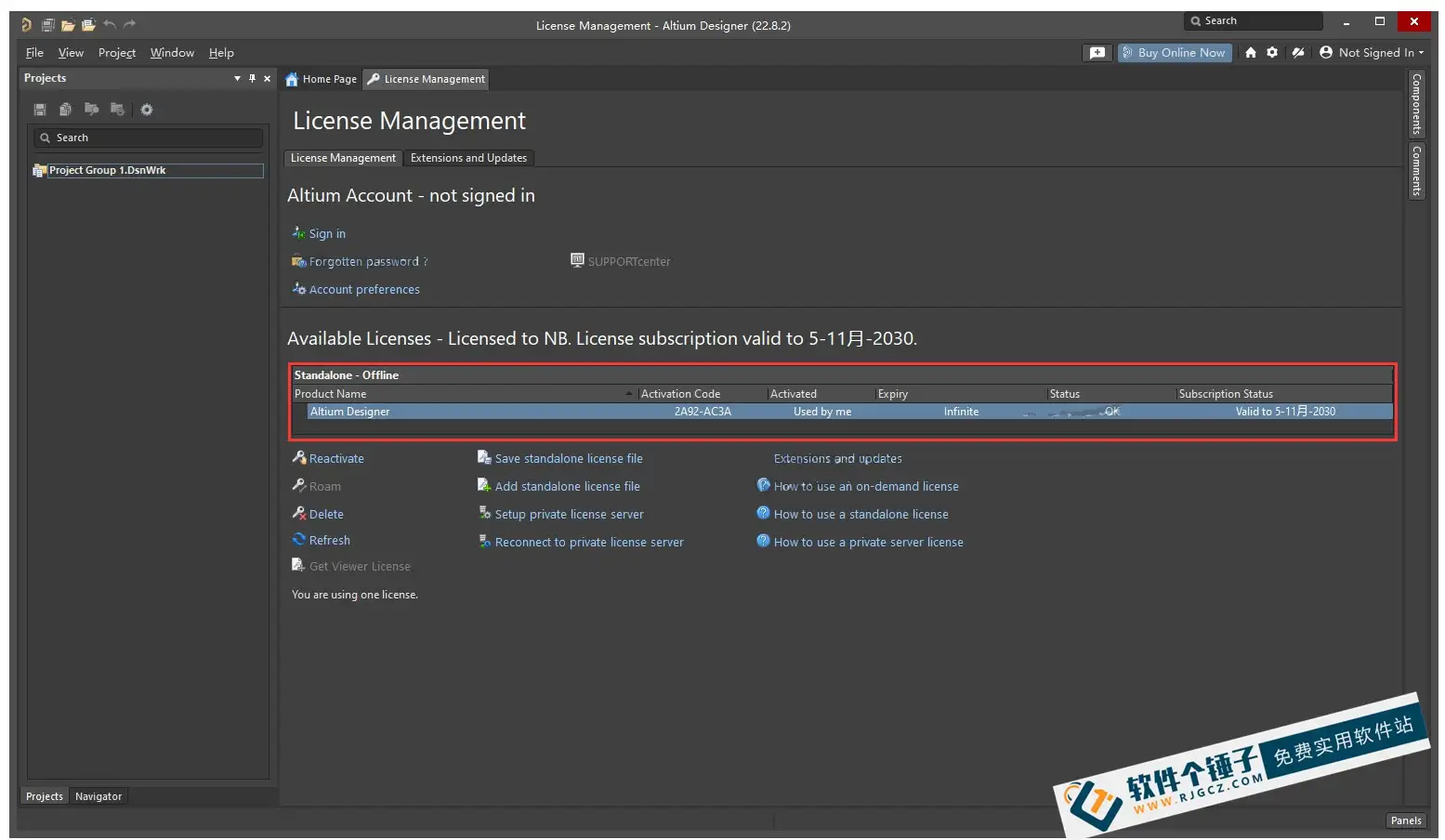Screen dimensions: 1445x840
Task: Open the Window menu
Action: (x=172, y=53)
